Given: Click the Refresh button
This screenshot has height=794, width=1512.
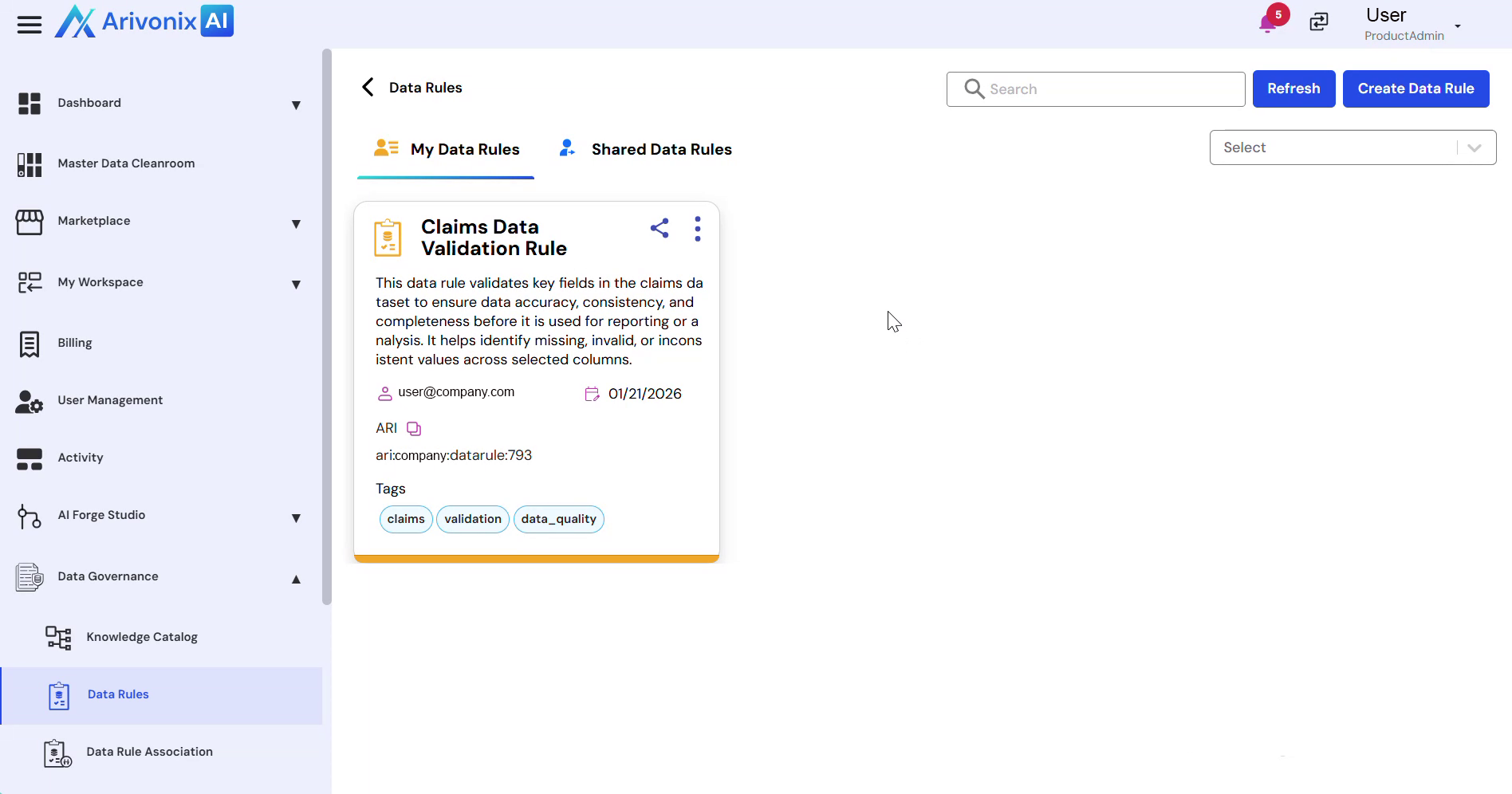Looking at the screenshot, I should [1293, 88].
